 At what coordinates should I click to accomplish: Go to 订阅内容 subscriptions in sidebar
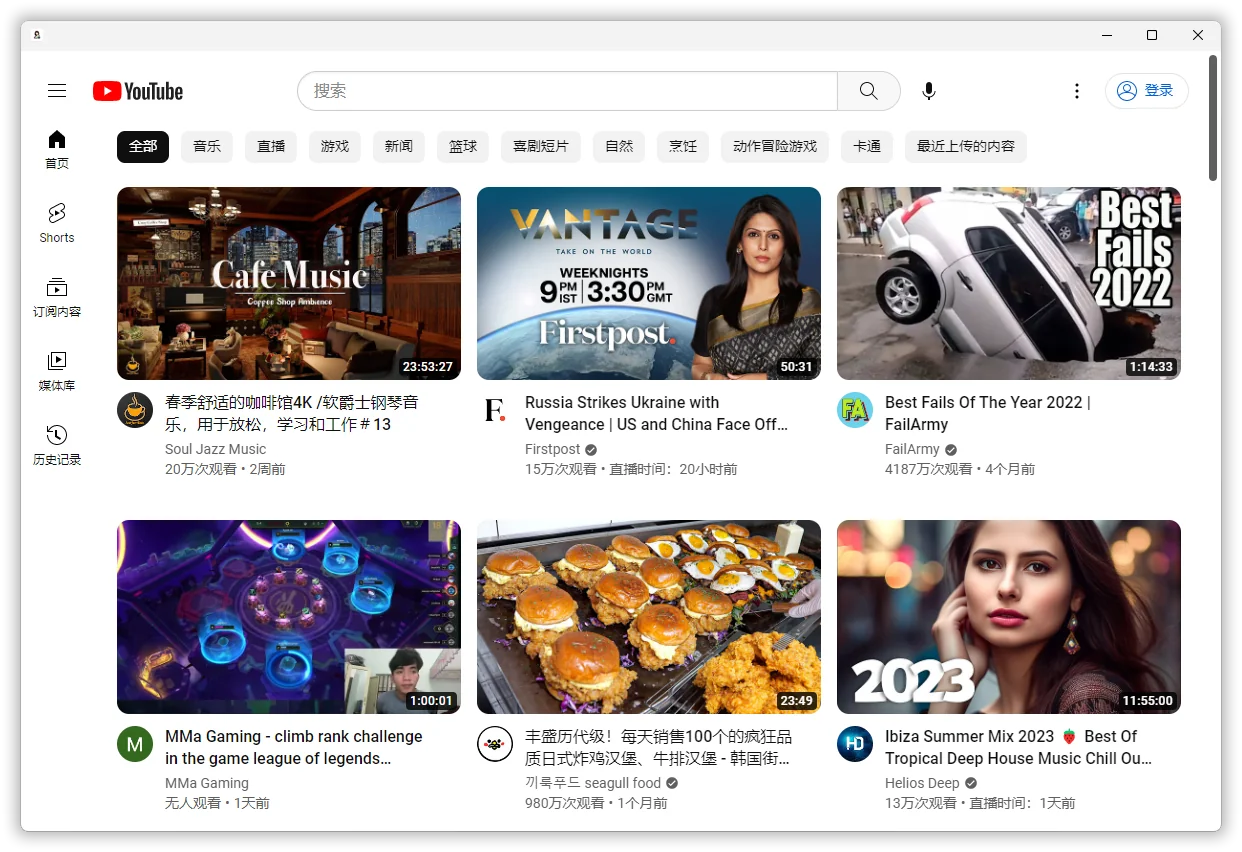pos(57,296)
